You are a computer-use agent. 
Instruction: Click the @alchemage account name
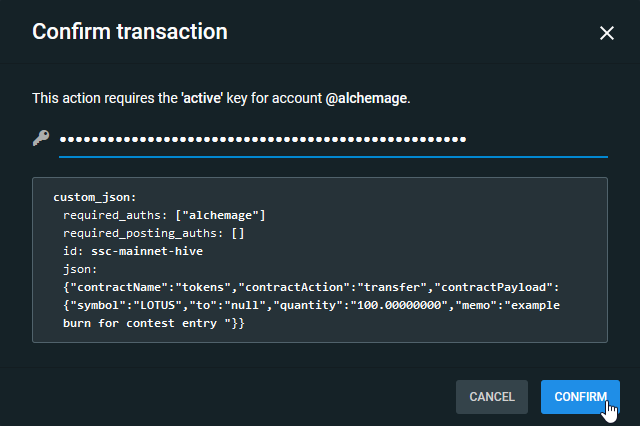coord(366,98)
